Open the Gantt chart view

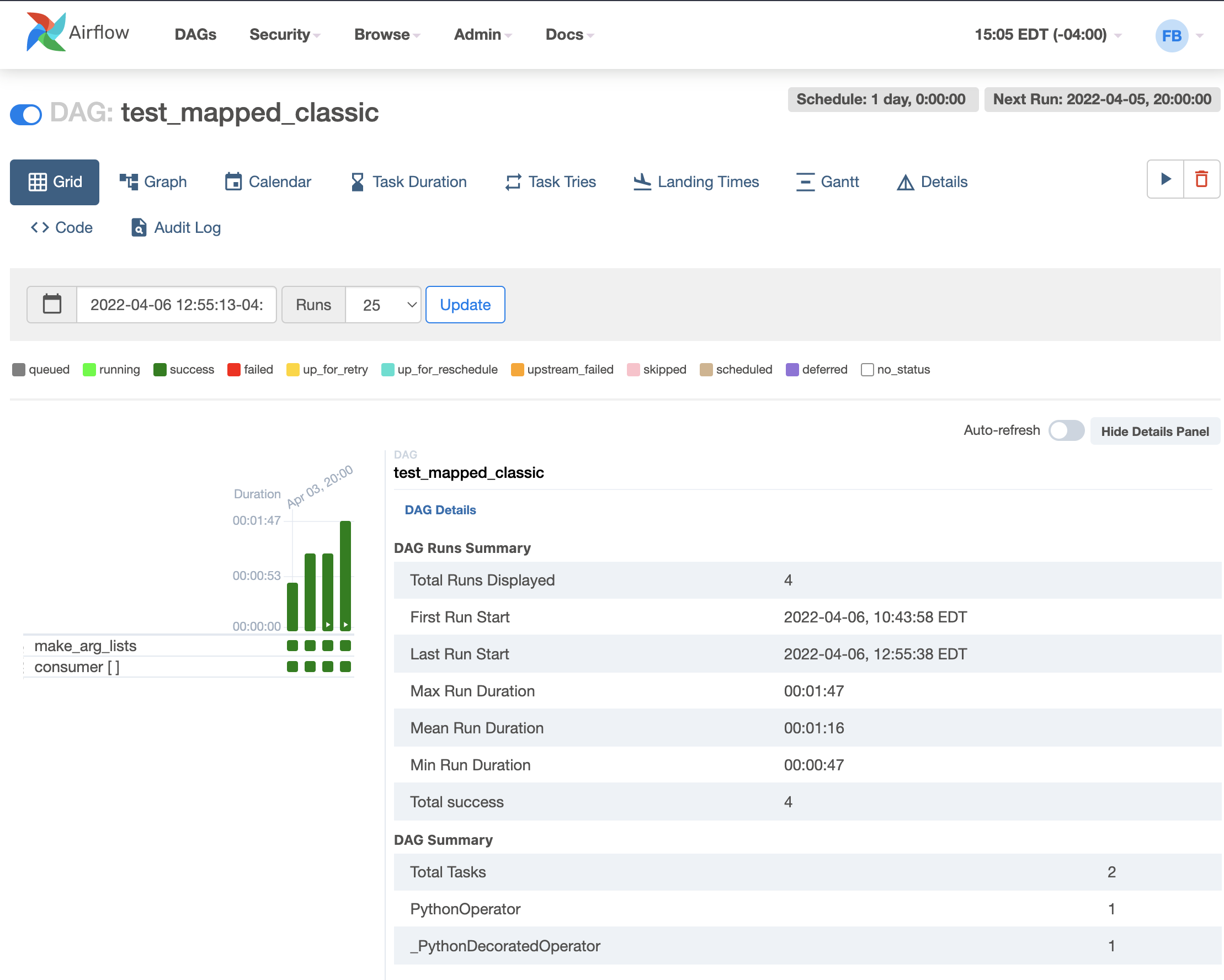pyautogui.click(x=827, y=182)
